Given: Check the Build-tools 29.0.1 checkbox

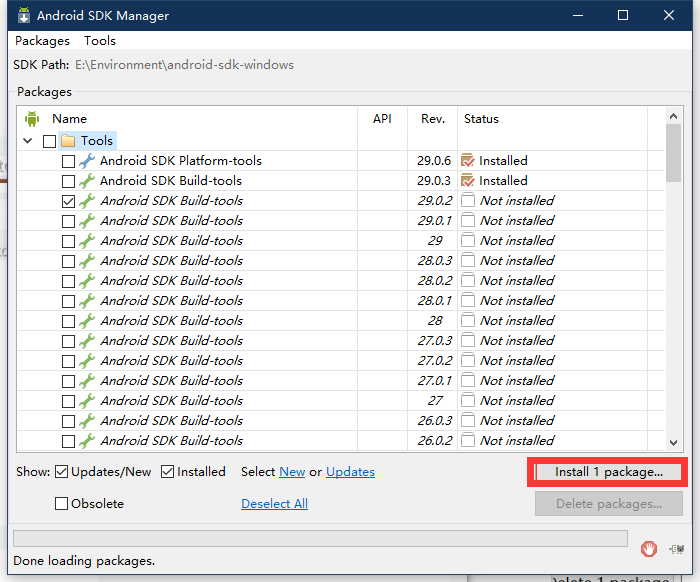Looking at the screenshot, I should pyautogui.click(x=68, y=221).
